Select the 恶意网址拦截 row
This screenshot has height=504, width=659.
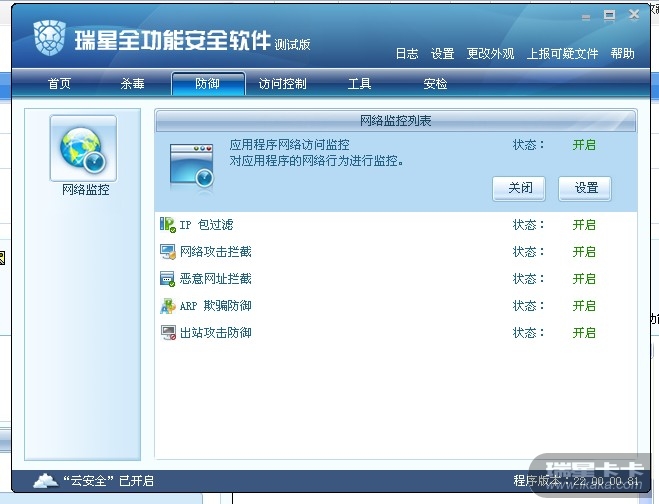coord(396,279)
